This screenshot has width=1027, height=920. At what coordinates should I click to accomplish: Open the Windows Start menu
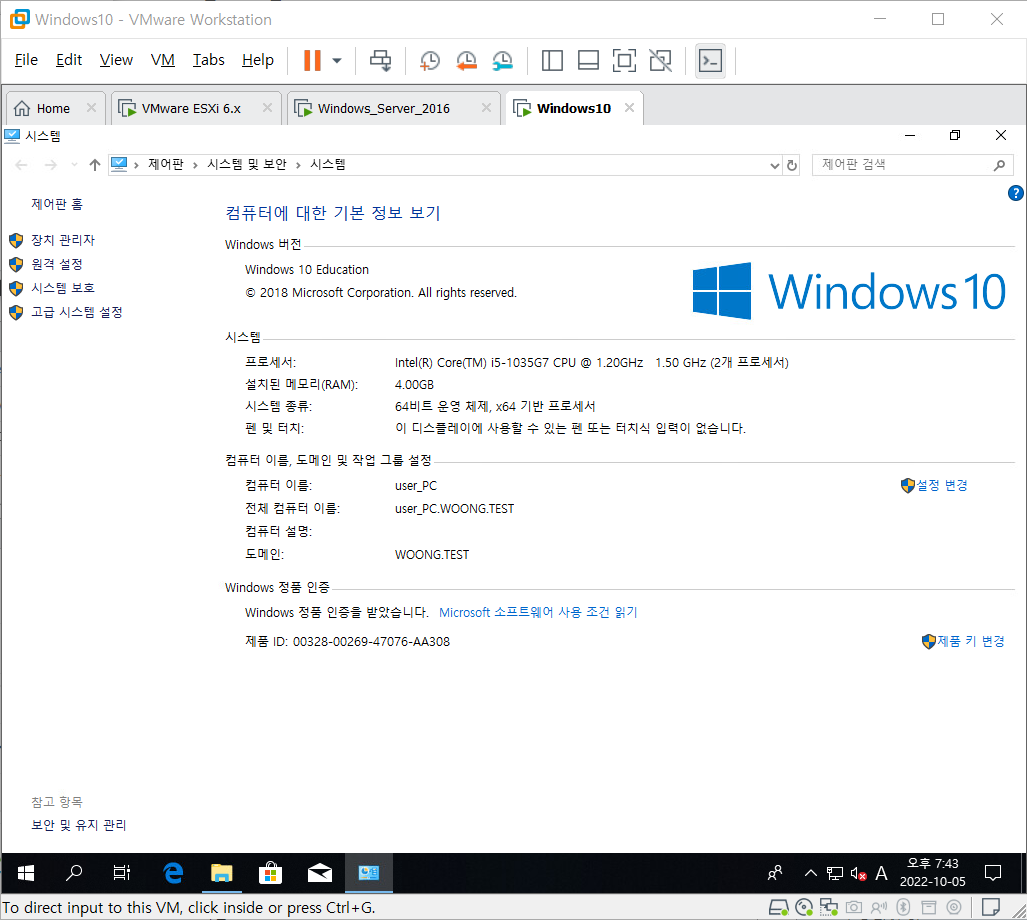[x=26, y=873]
